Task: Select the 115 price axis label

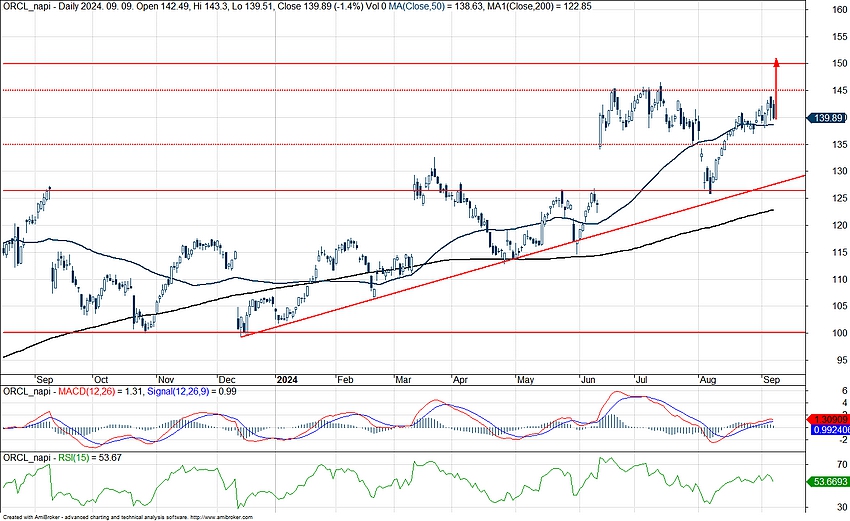Action: click(840, 253)
